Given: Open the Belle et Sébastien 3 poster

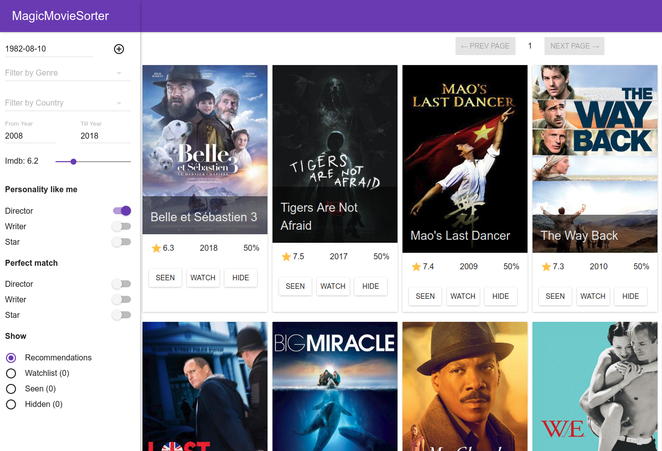Looking at the screenshot, I should pos(205,149).
